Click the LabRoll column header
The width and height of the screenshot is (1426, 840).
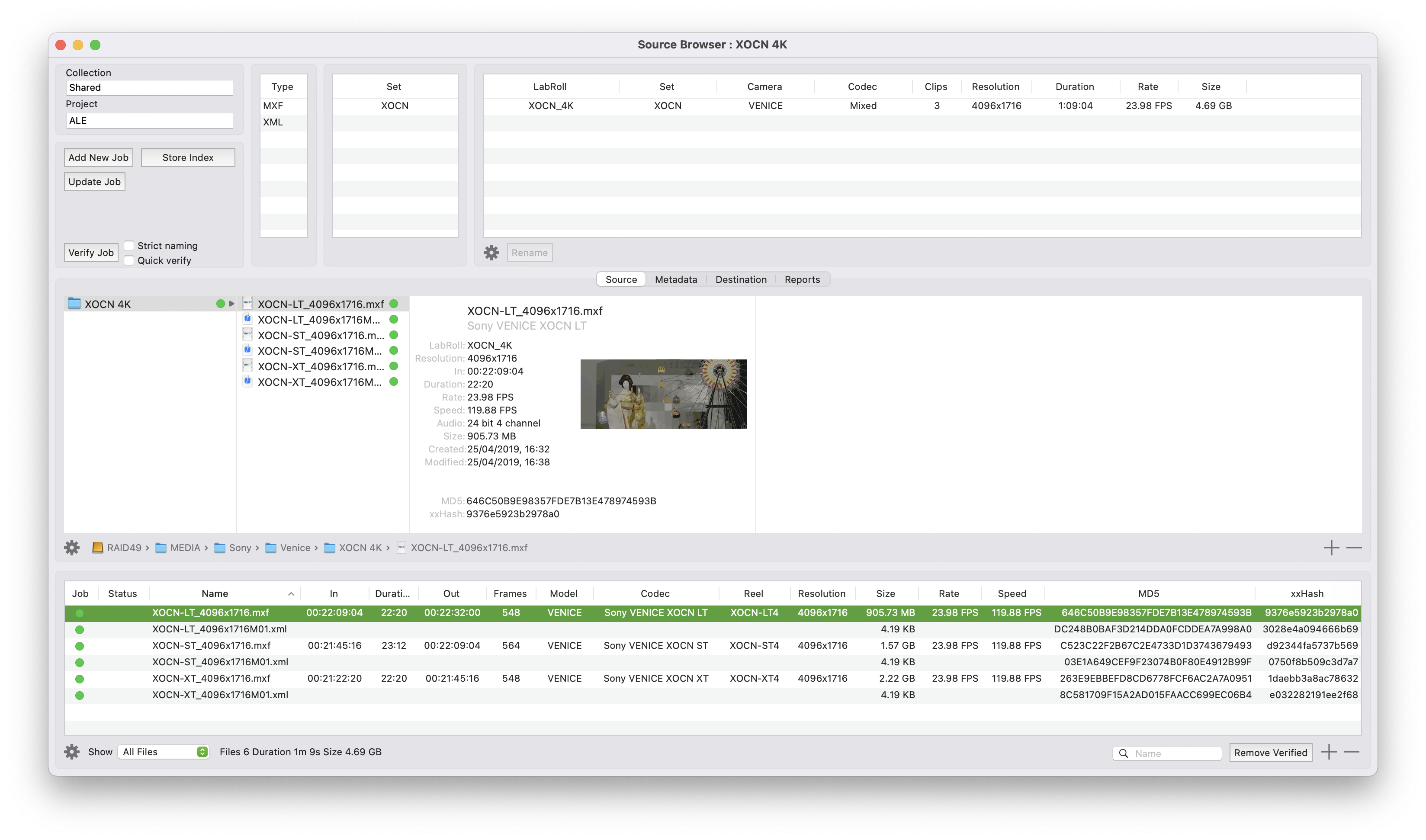coord(550,86)
